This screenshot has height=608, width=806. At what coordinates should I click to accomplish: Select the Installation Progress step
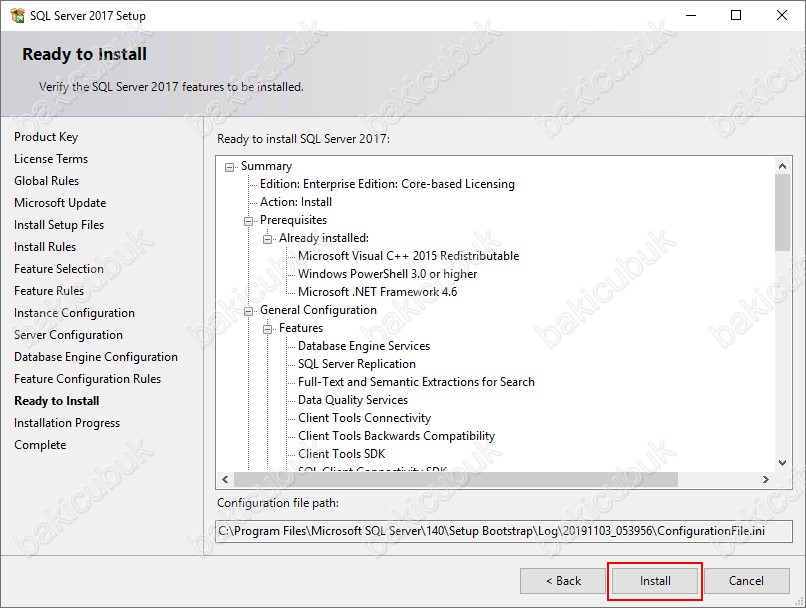67,423
